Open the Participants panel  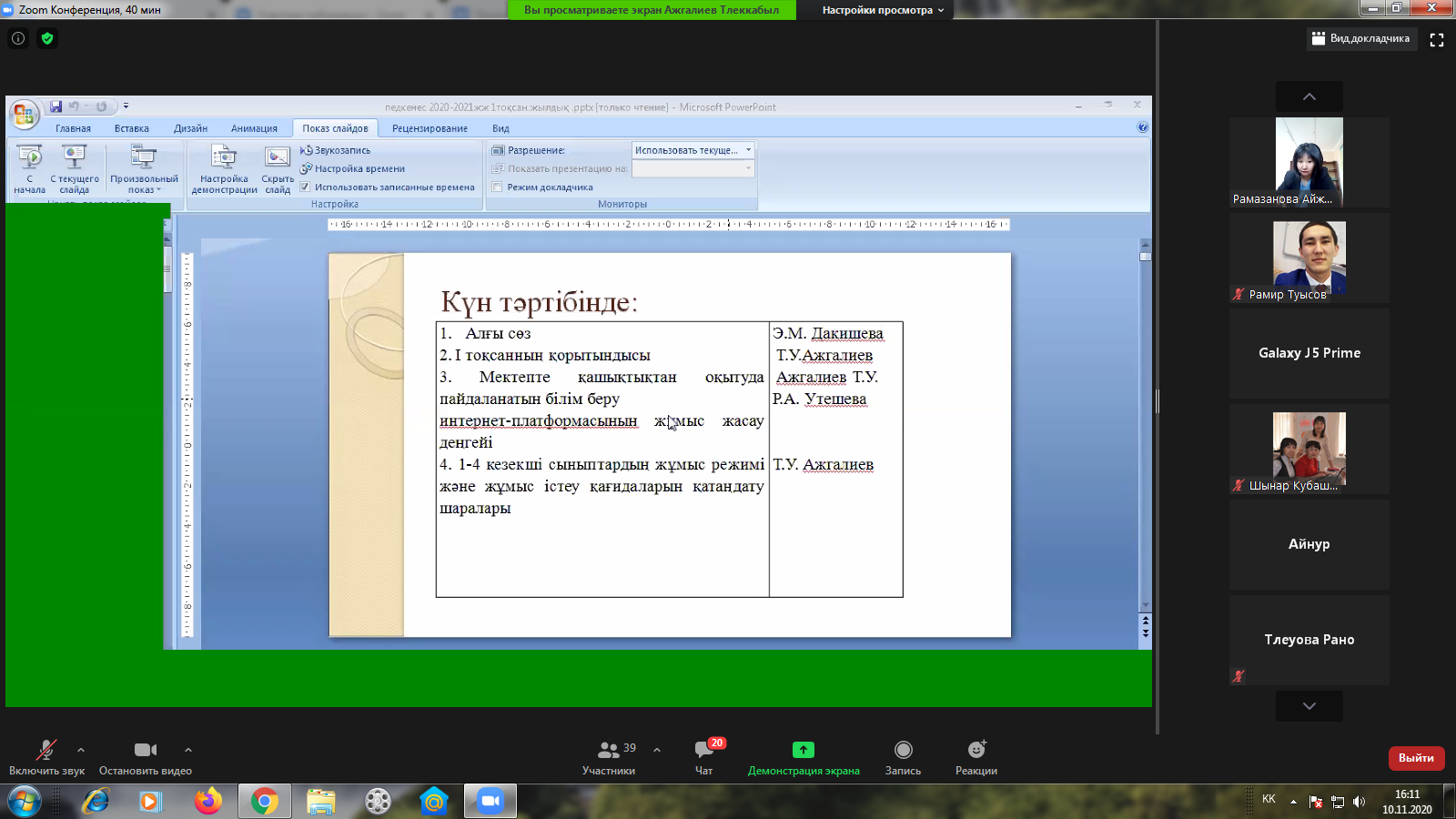(x=609, y=757)
